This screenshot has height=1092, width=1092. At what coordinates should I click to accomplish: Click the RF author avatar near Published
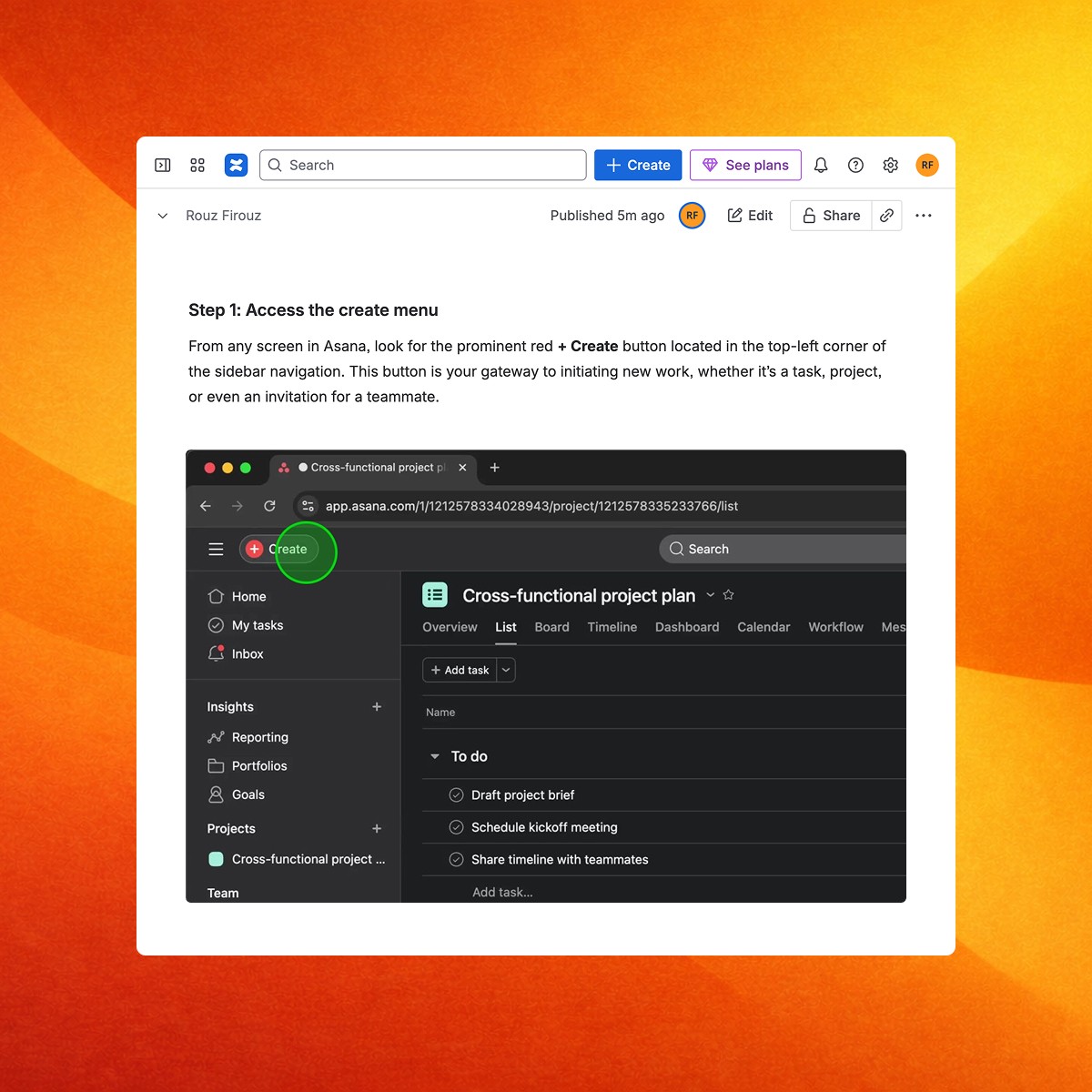693,216
